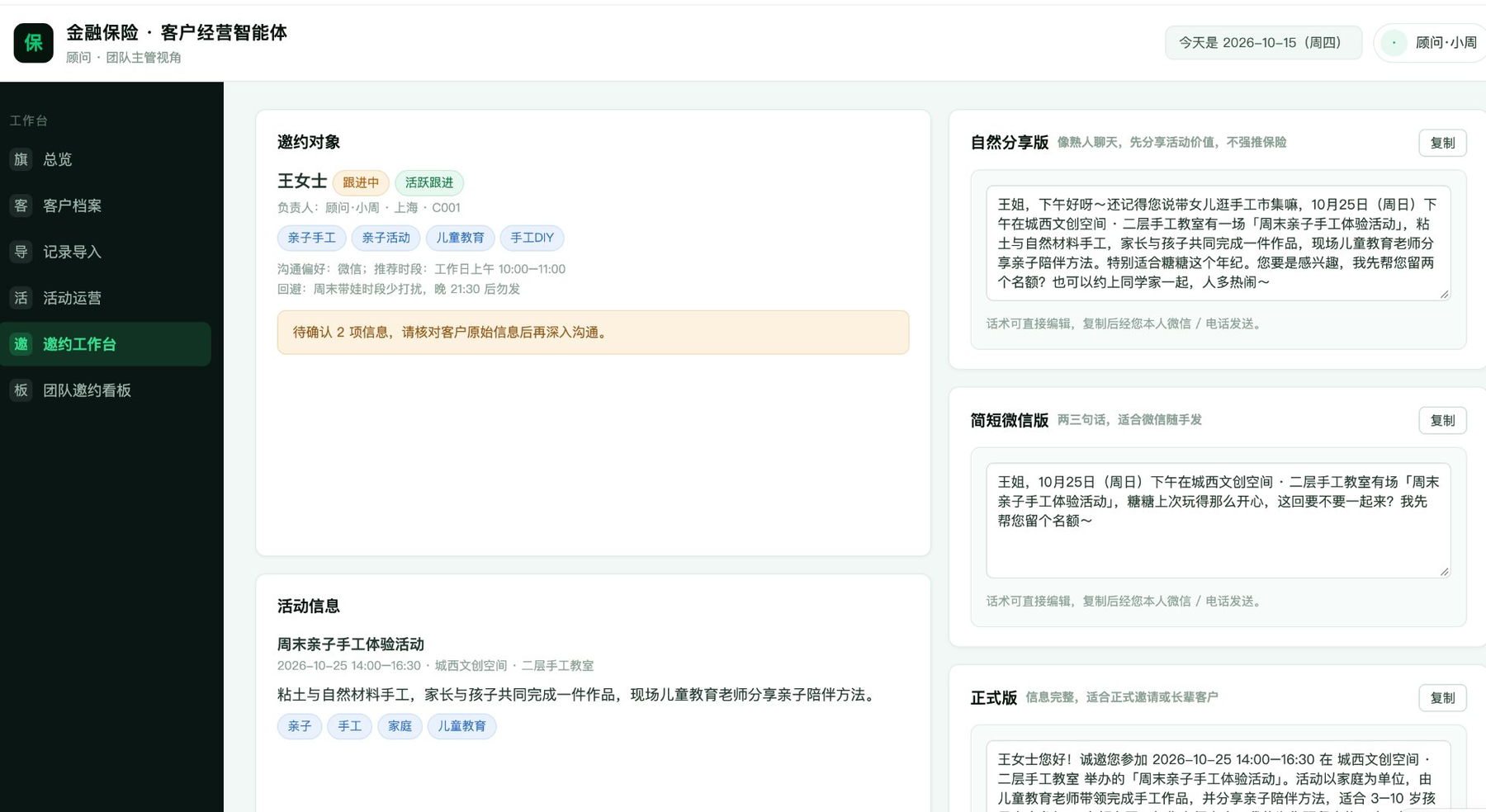The image size is (1486, 812).
Task: Click the 手工DIY customer tag
Action: pyautogui.click(x=532, y=238)
